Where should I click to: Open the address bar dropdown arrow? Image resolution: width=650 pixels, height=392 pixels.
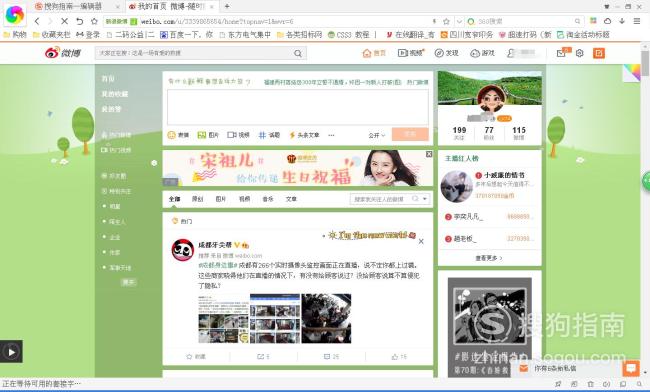tap(459, 21)
